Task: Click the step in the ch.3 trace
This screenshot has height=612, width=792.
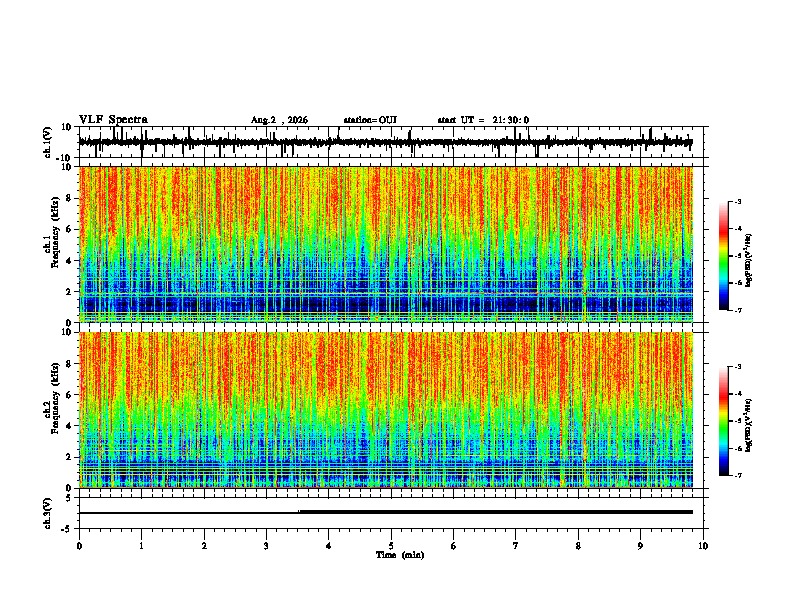Action: tap(299, 512)
